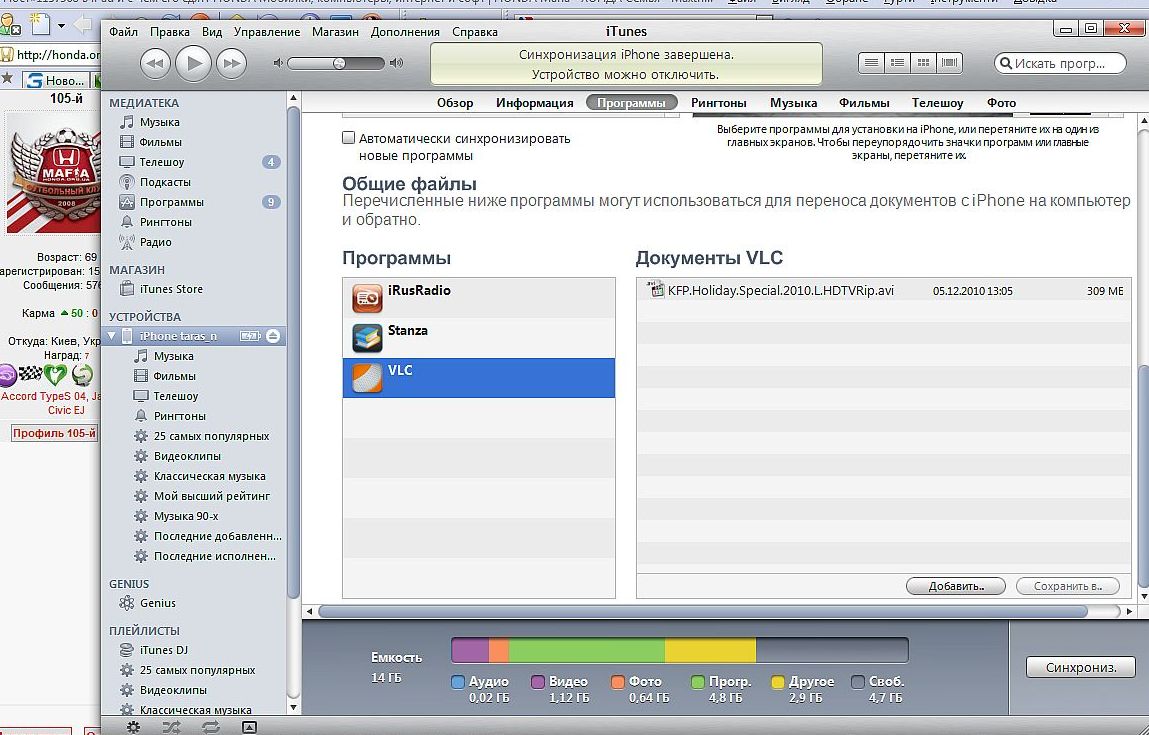Switch to grid view icon
The image size is (1149, 735).
[x=923, y=63]
